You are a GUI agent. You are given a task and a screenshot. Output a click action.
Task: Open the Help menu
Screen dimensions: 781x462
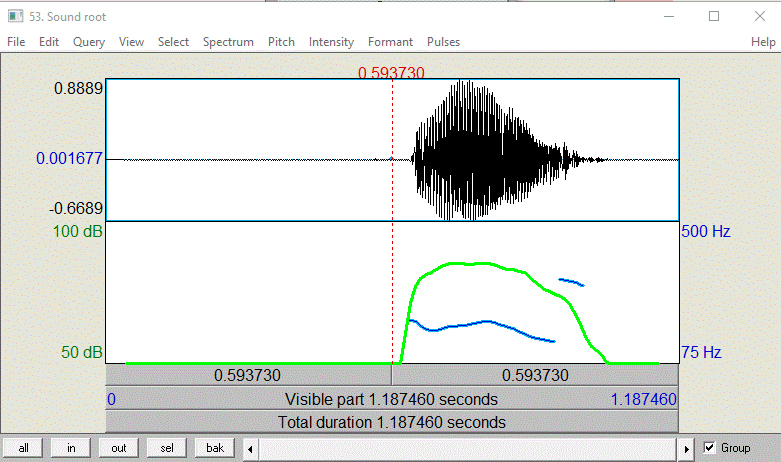pos(763,42)
